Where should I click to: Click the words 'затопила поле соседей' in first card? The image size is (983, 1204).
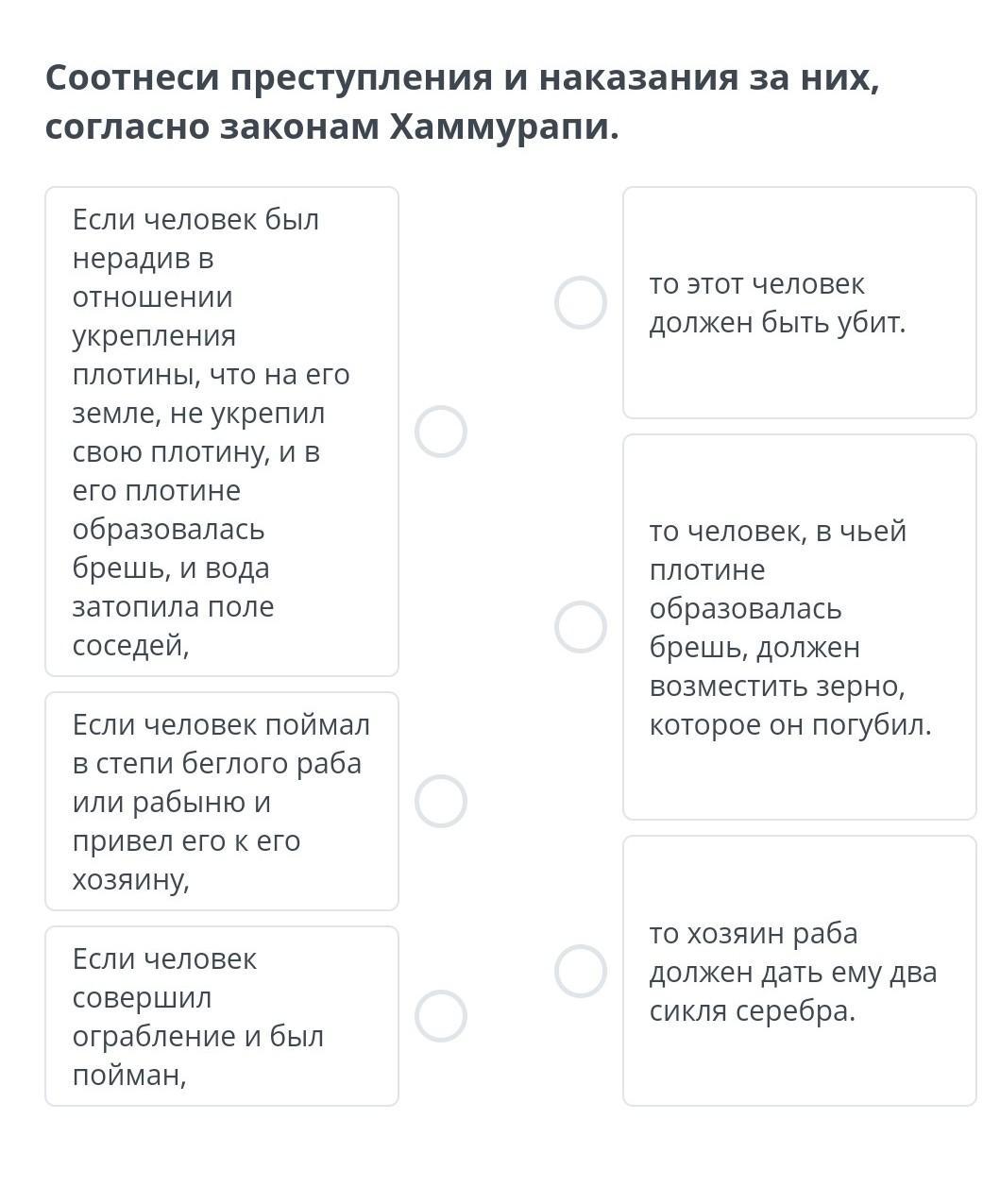tap(174, 626)
